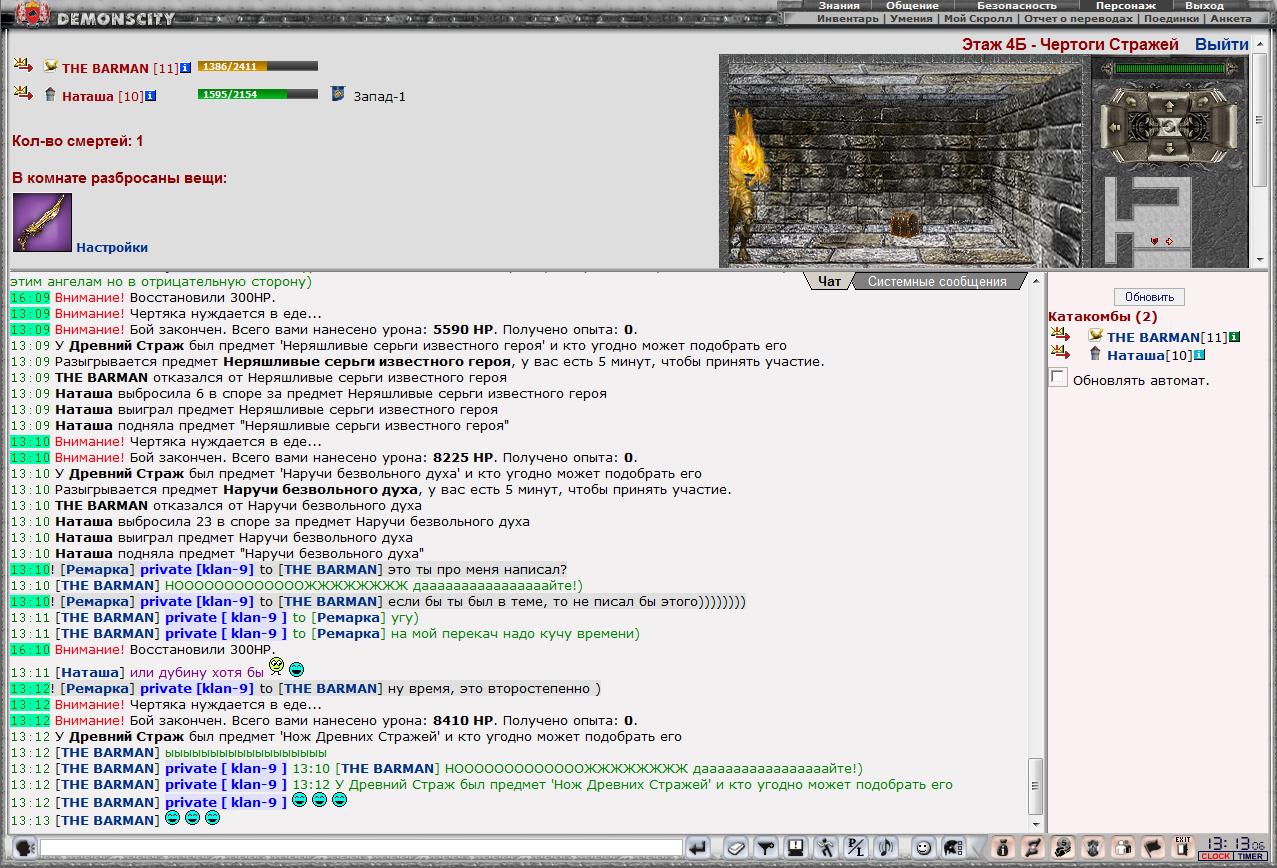Click THE BARMAN name in the top panel
Screen dimensions: 1277x868
pyautogui.click(x=105, y=69)
